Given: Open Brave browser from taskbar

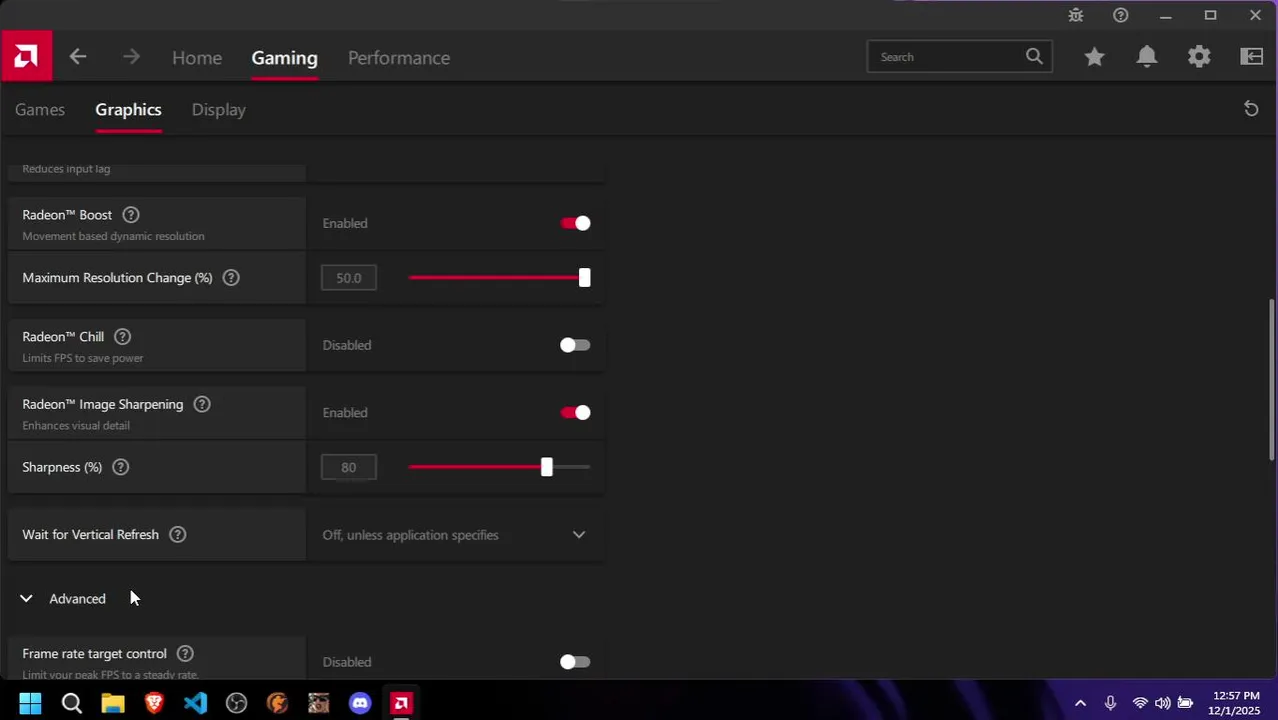Looking at the screenshot, I should click(154, 703).
